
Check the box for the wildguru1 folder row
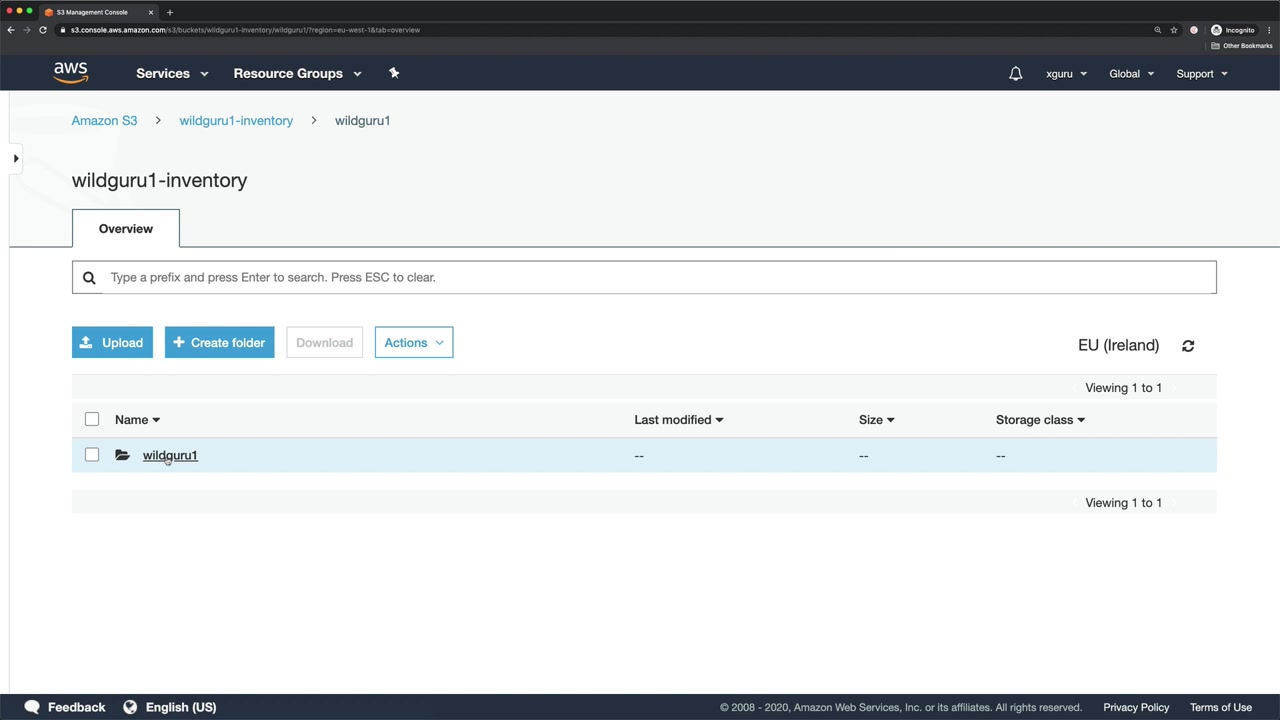[x=92, y=455]
